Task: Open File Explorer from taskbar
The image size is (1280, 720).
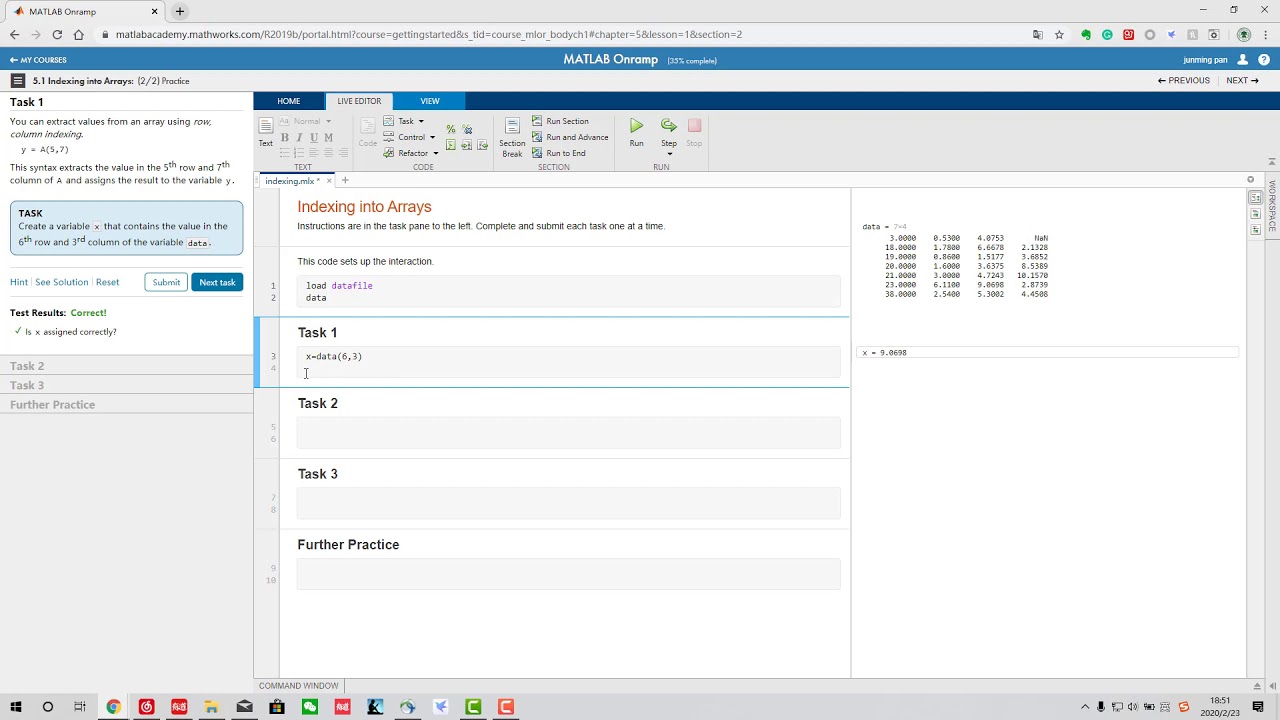Action: point(212,707)
